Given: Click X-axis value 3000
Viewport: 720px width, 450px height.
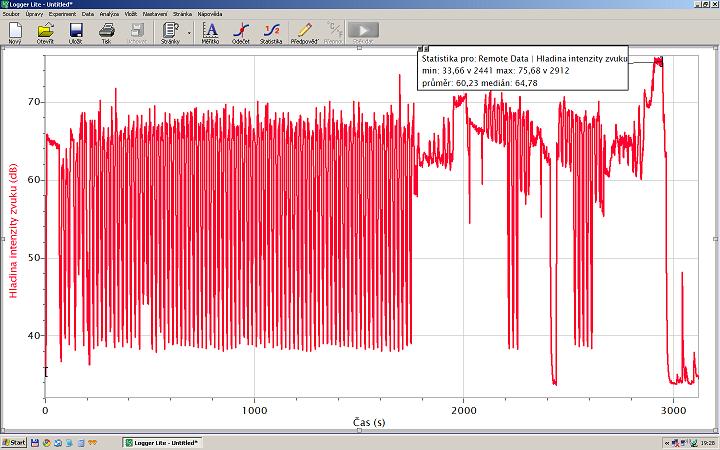Looking at the screenshot, I should (673, 410).
